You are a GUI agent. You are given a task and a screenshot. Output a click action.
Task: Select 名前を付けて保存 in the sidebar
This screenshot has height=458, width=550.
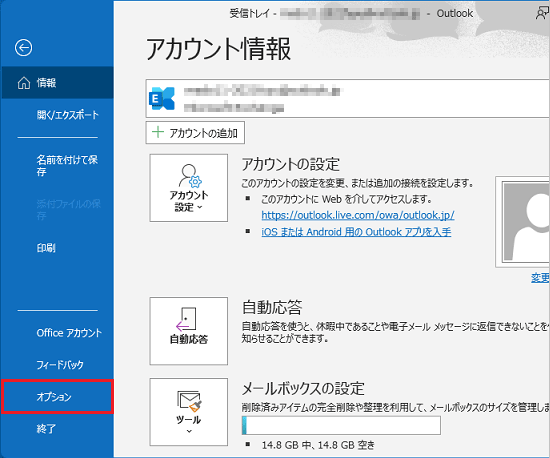67,166
